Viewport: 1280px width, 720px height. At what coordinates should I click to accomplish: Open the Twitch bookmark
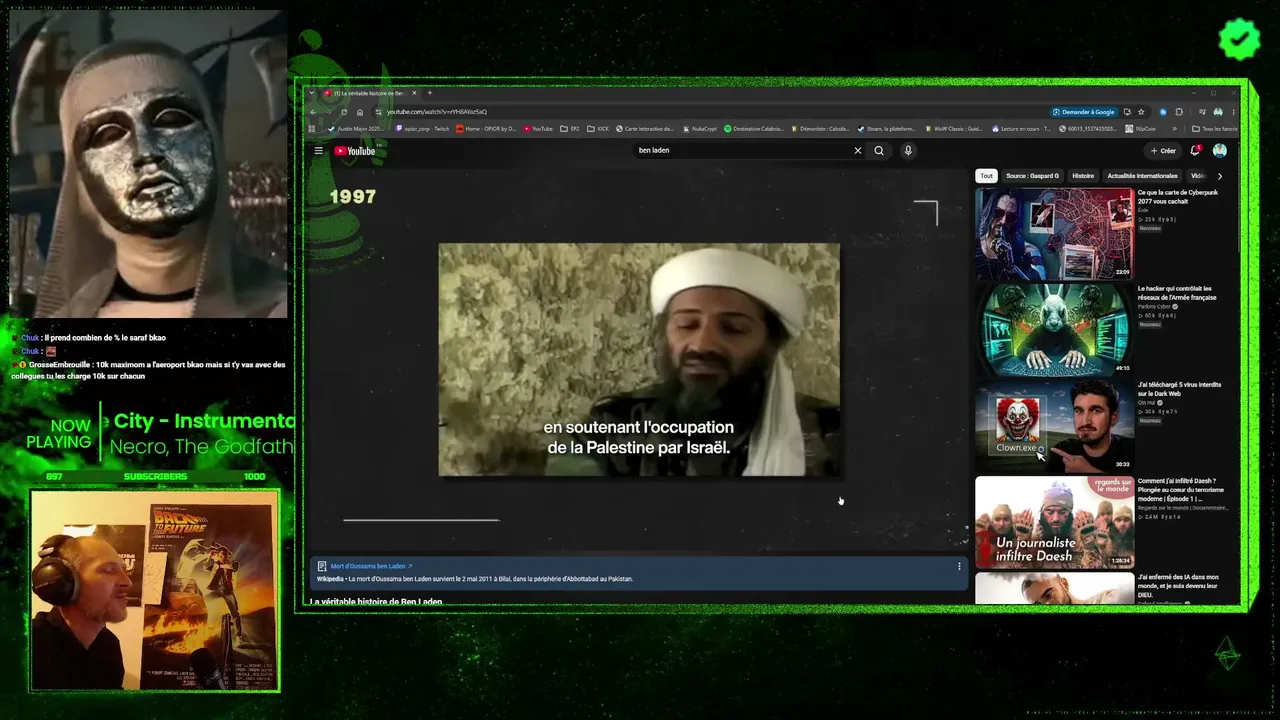423,129
